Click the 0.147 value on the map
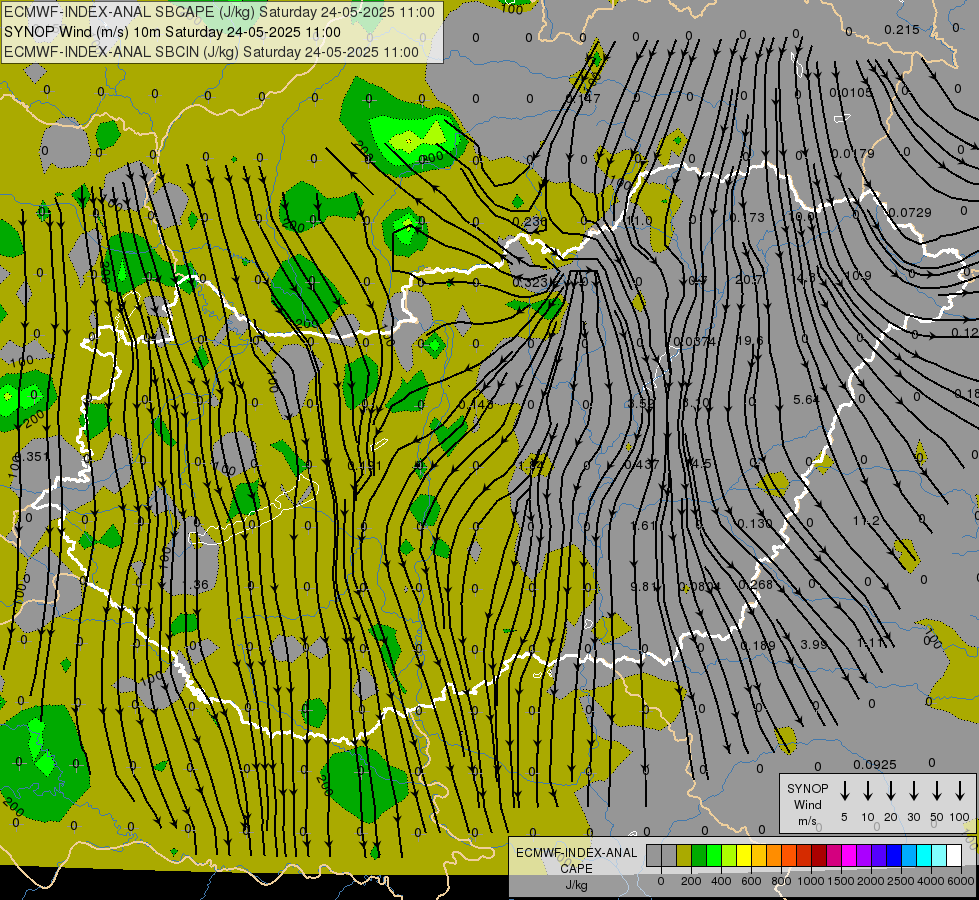The height and width of the screenshot is (900, 979). click(x=583, y=98)
